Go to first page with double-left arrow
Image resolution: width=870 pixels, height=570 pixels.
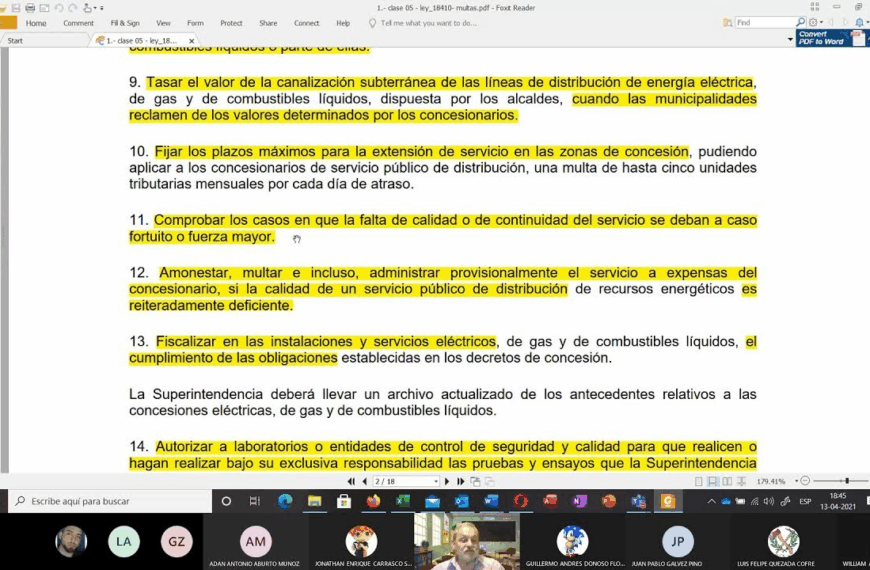pos(351,481)
